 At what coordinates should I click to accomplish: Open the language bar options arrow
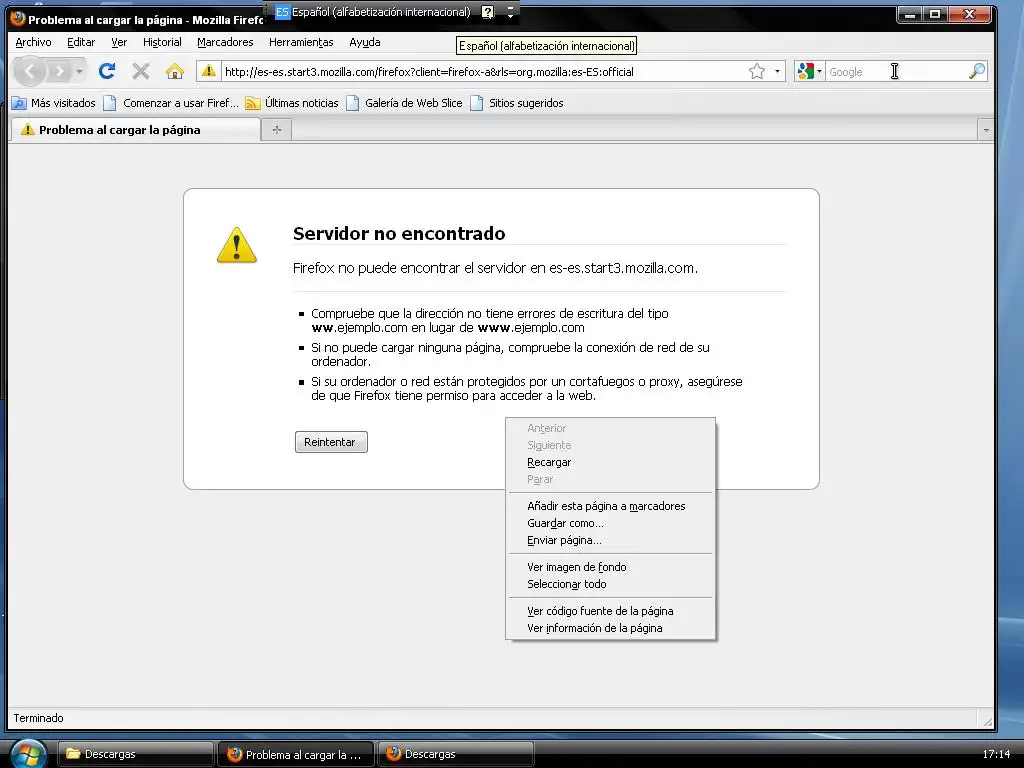pyautogui.click(x=511, y=12)
